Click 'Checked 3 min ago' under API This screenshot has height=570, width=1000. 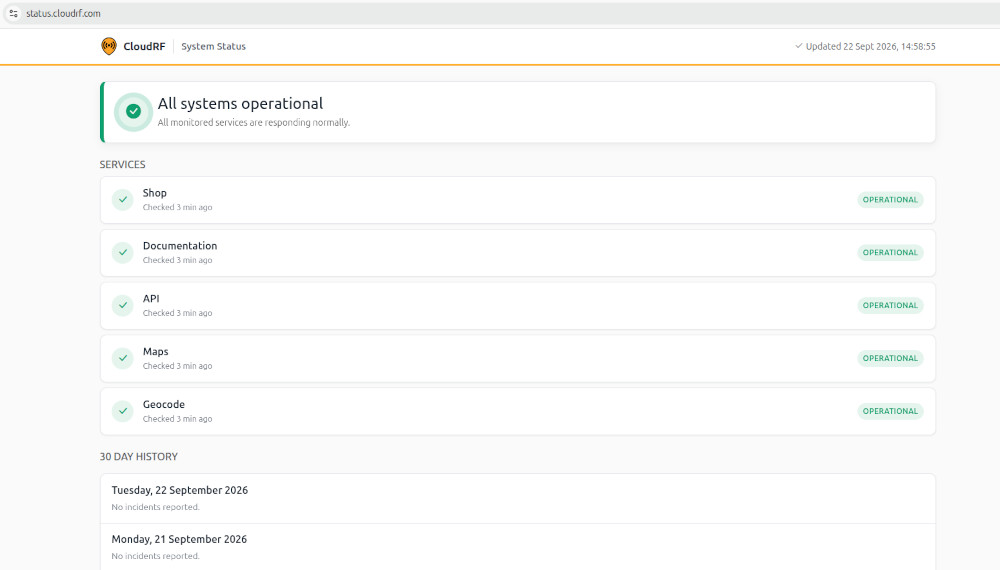point(177,313)
